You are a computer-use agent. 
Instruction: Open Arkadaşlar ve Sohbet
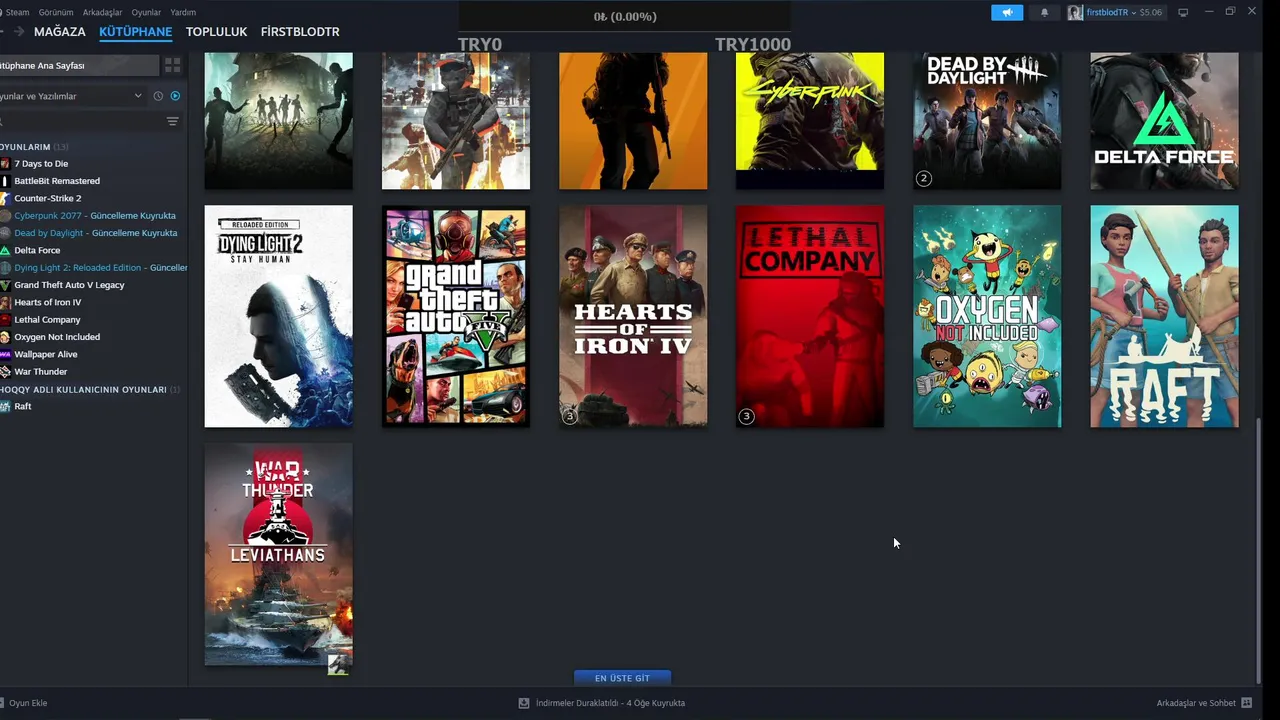[1196, 703]
